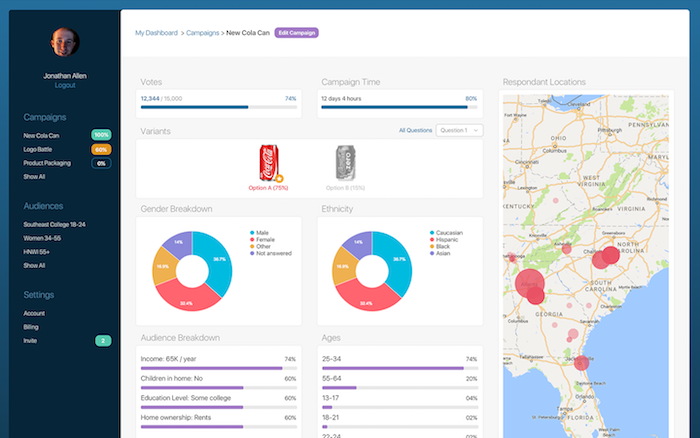This screenshot has width=700, height=438.
Task: Click the 100% badge beside New Cola Can
Action: click(101, 135)
